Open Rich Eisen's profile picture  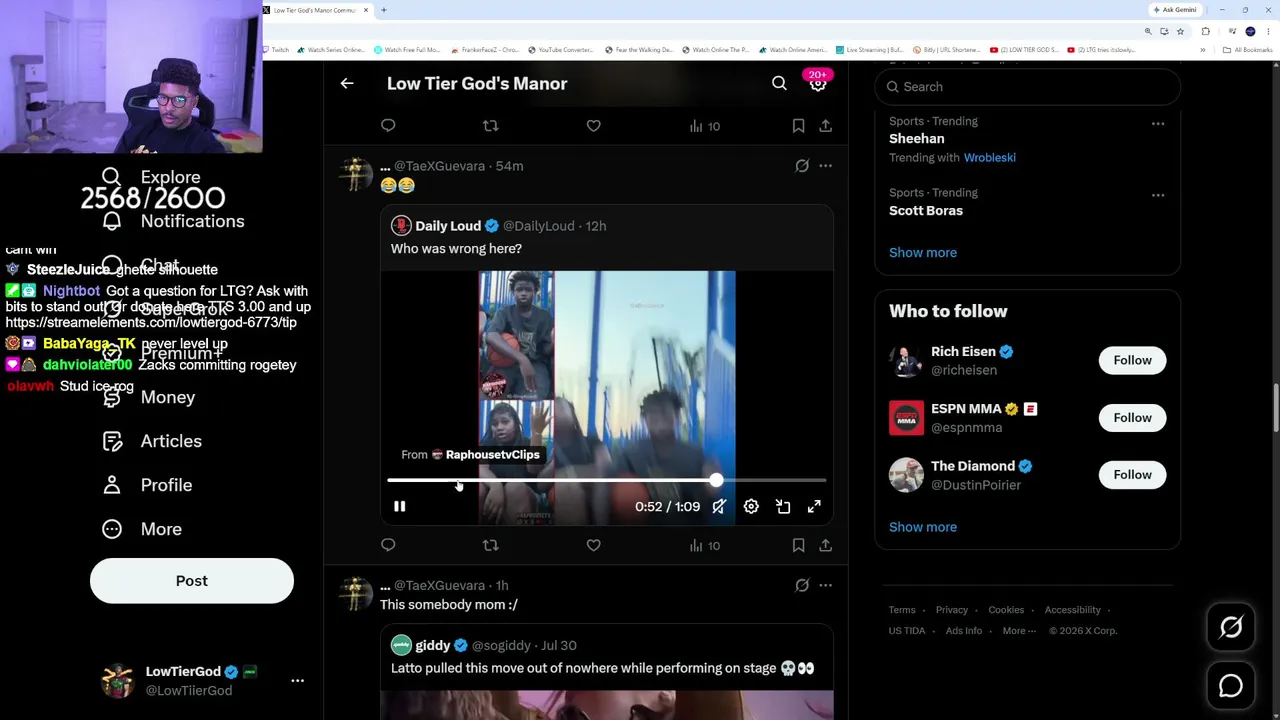pos(907,361)
